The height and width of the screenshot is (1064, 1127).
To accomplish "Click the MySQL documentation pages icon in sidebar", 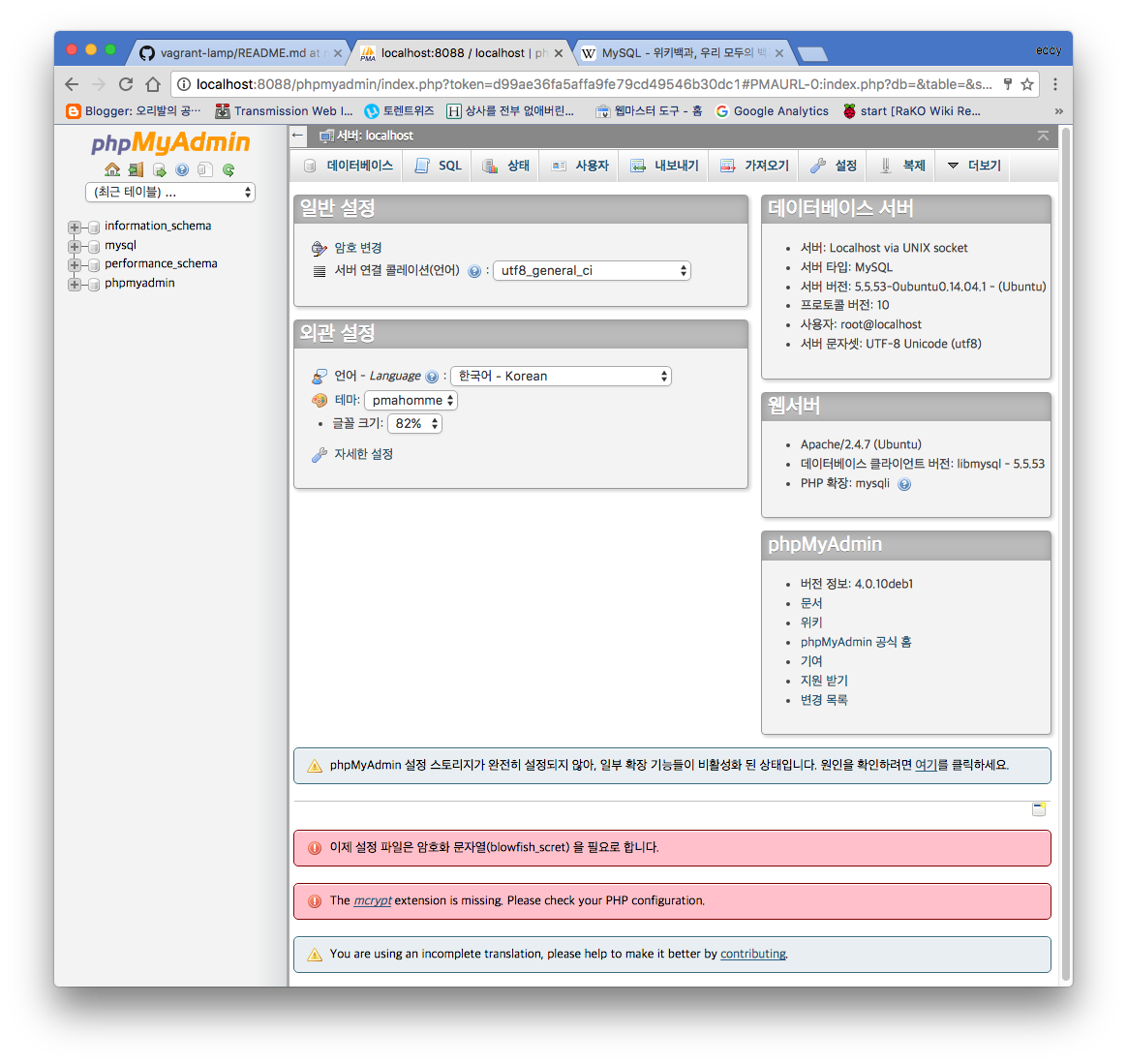I will 205,169.
